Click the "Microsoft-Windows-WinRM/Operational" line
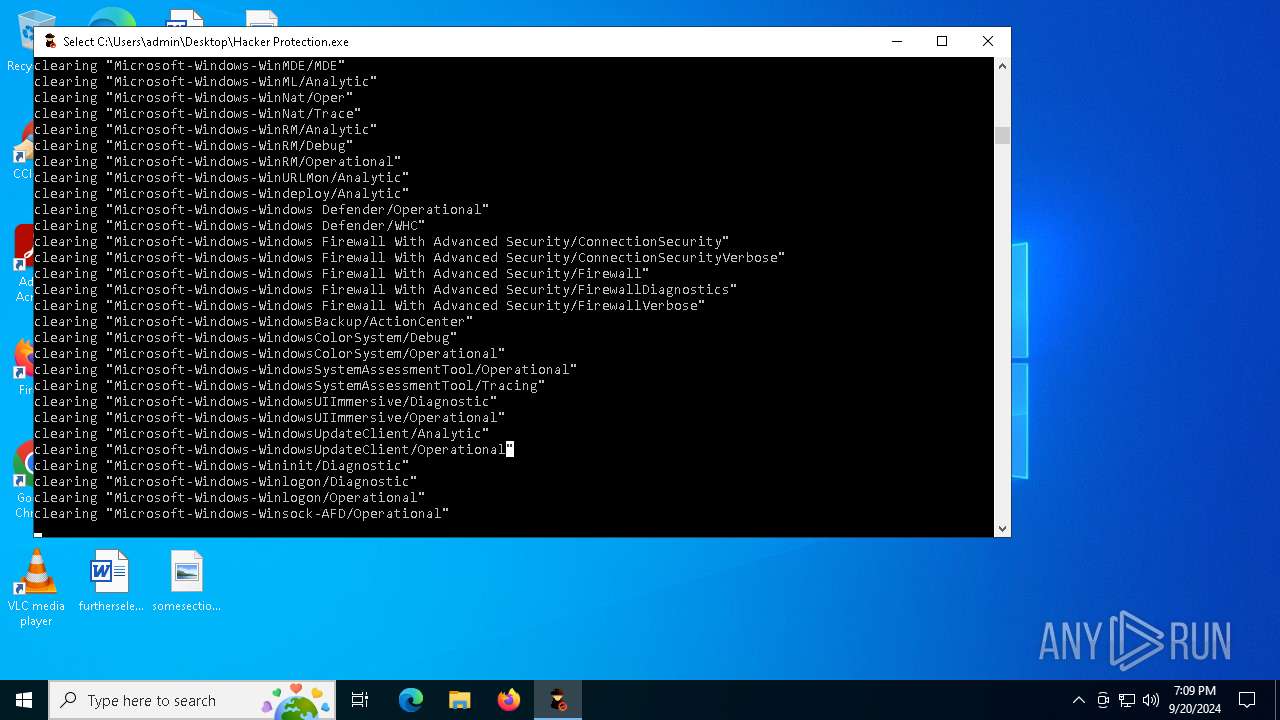 pos(218,162)
